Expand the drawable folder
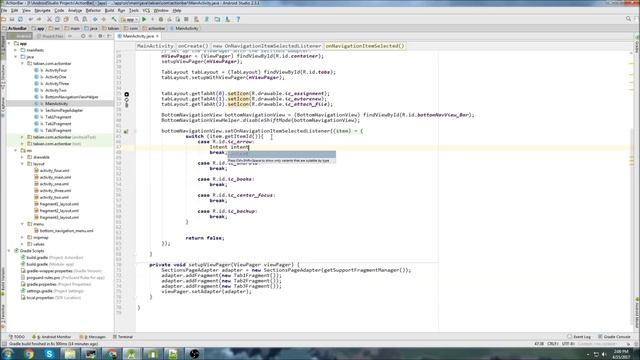This screenshot has width=640, height=360. (22, 157)
